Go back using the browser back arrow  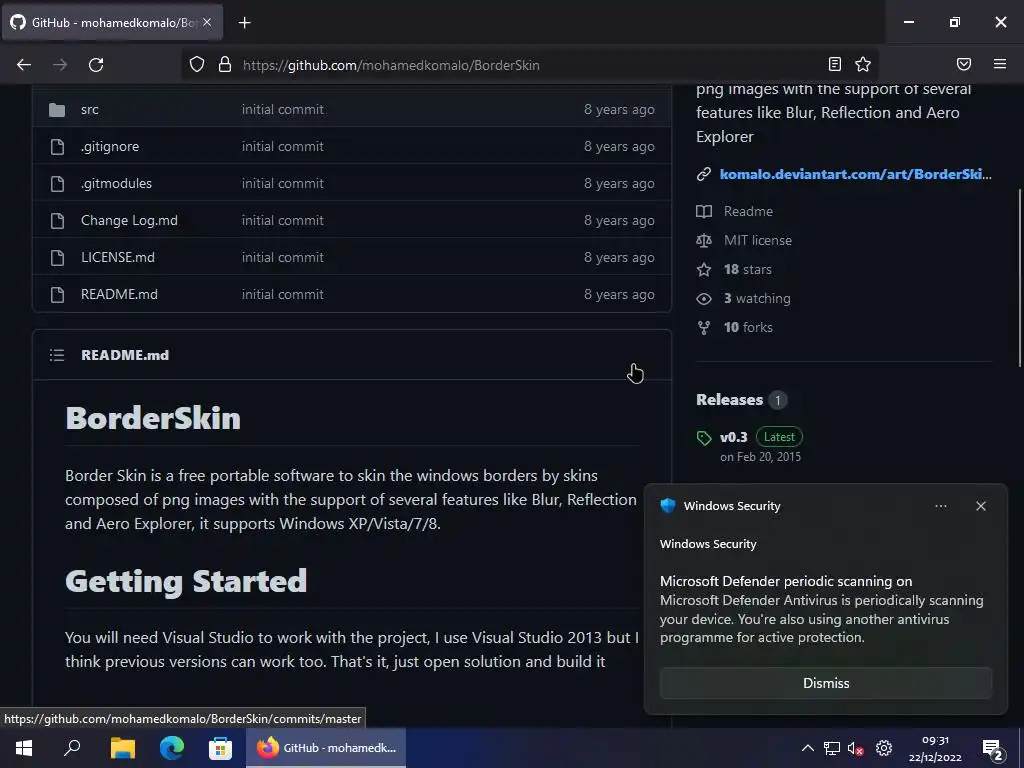click(24, 65)
